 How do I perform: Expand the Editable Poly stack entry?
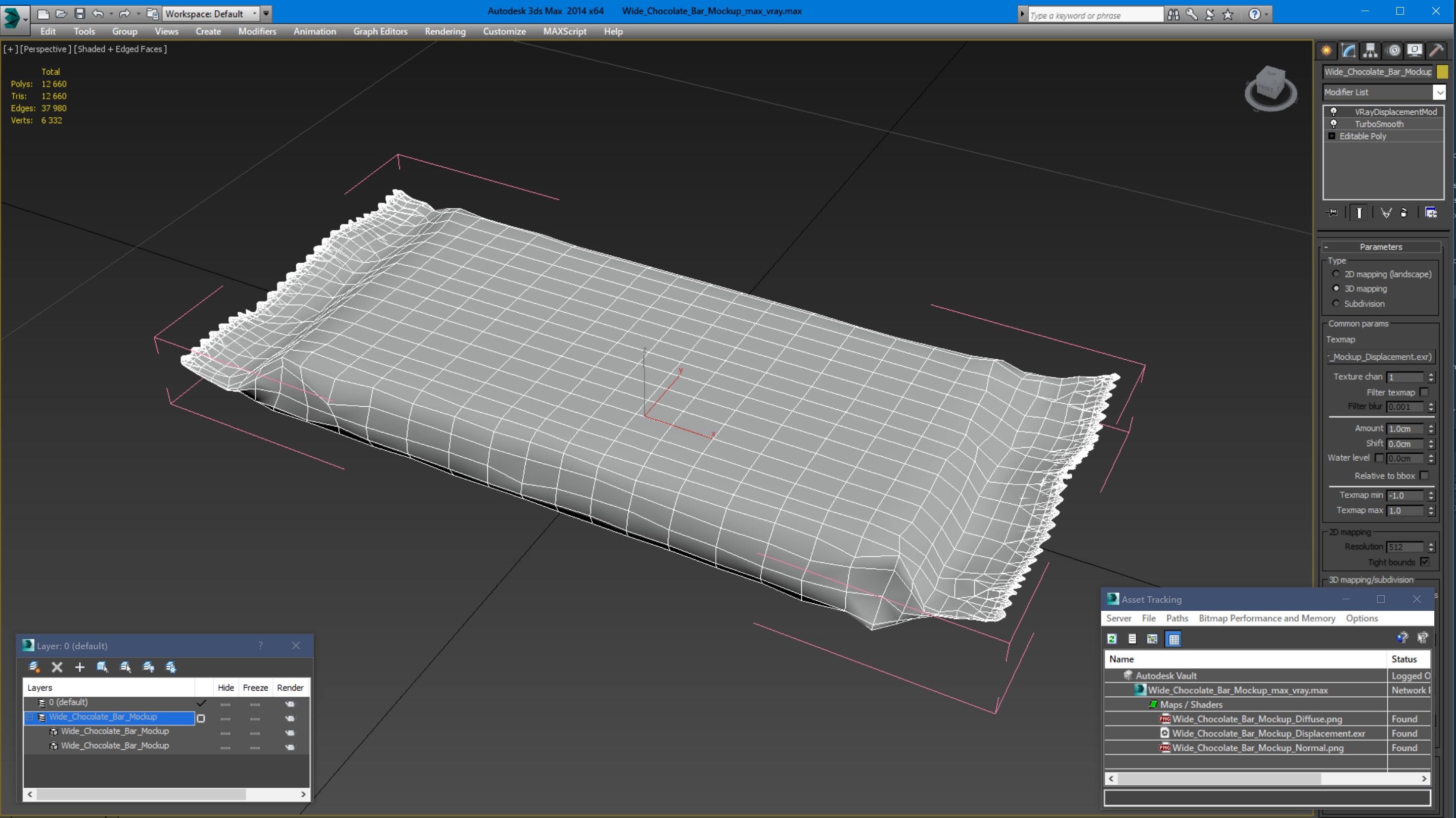coord(1332,136)
